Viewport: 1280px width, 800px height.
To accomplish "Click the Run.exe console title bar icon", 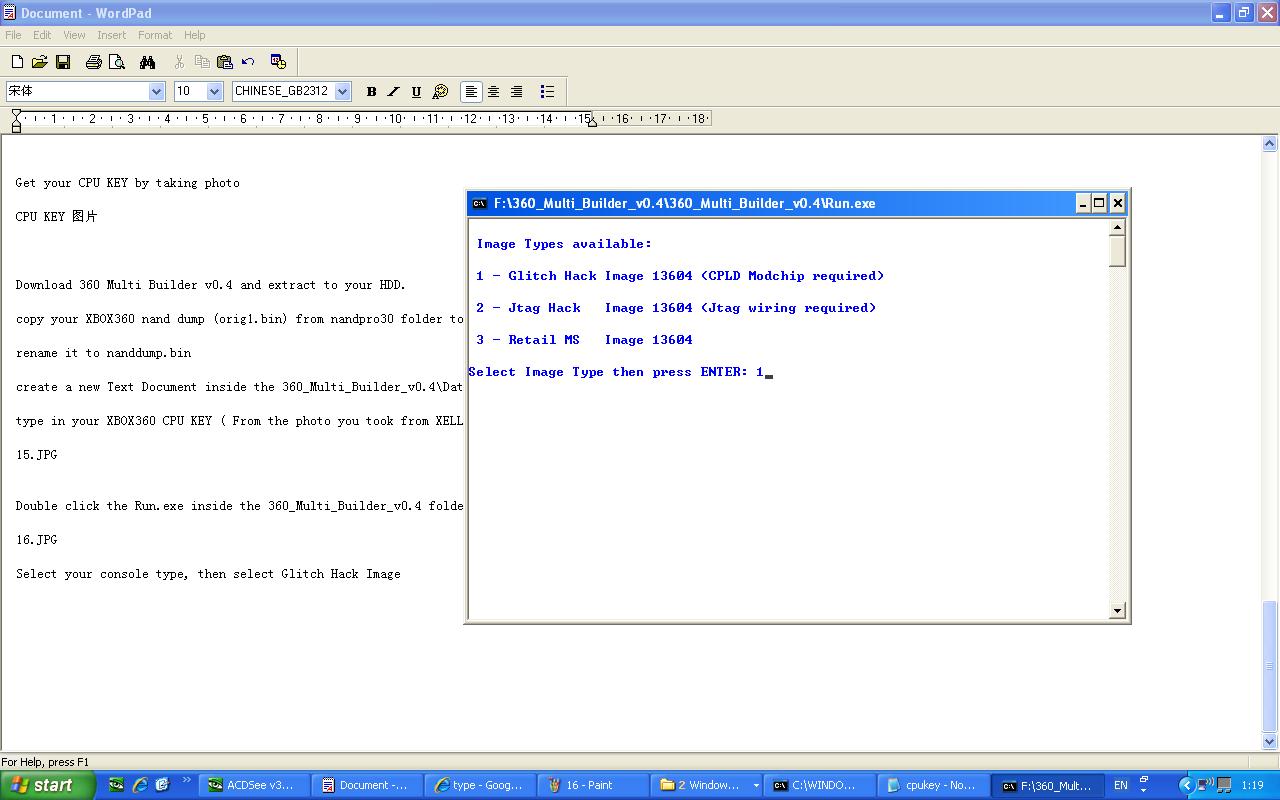I will click(480, 203).
